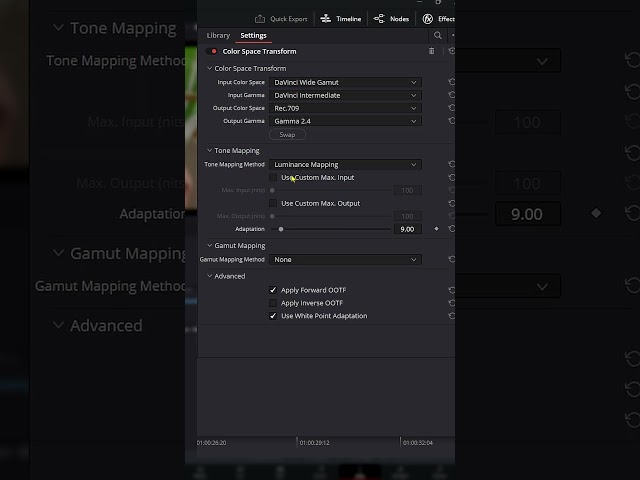This screenshot has width=640, height=480.
Task: Reset Input Color Space to default
Action: coord(451,82)
